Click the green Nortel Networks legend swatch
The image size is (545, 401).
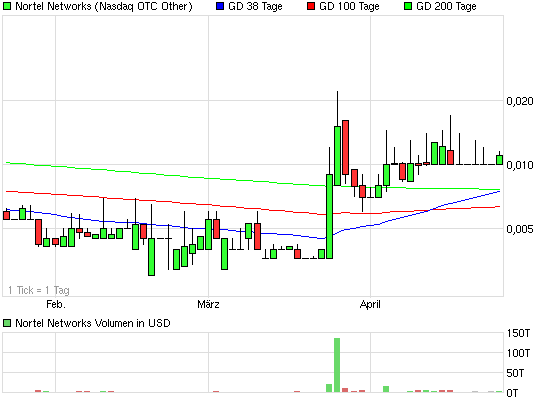coord(7,6)
